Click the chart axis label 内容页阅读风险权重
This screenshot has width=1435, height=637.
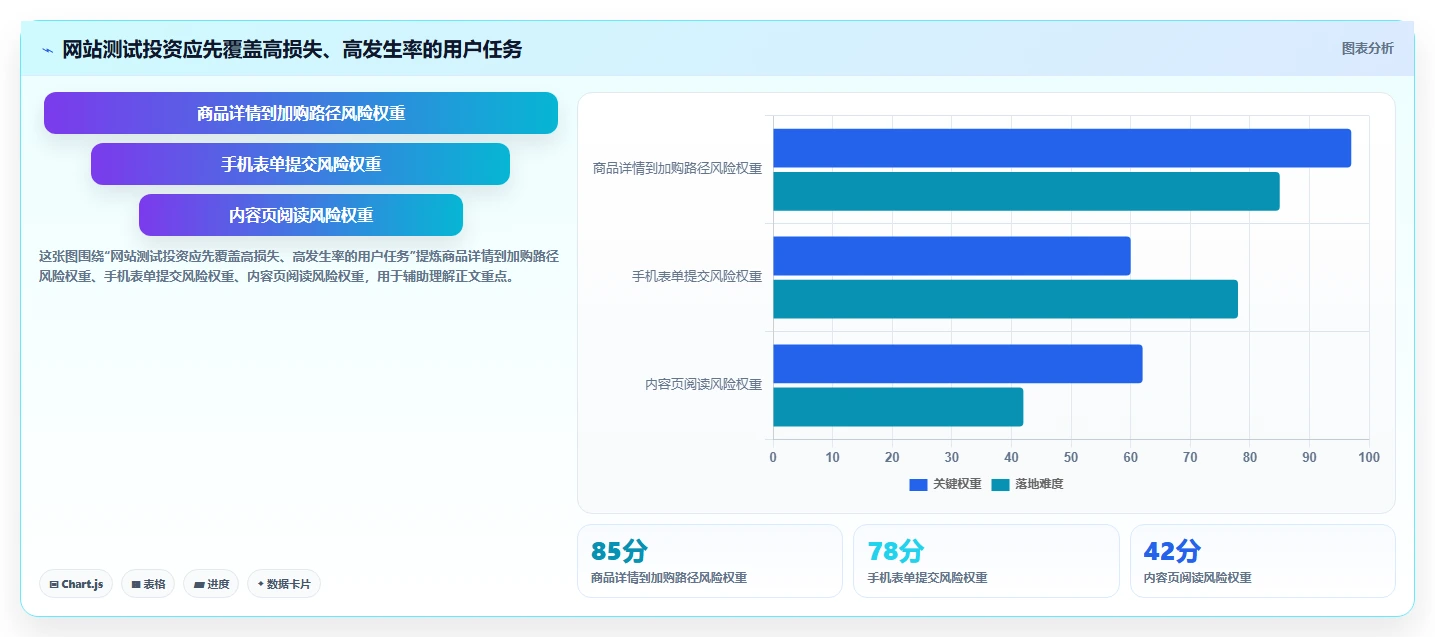pyautogui.click(x=704, y=385)
